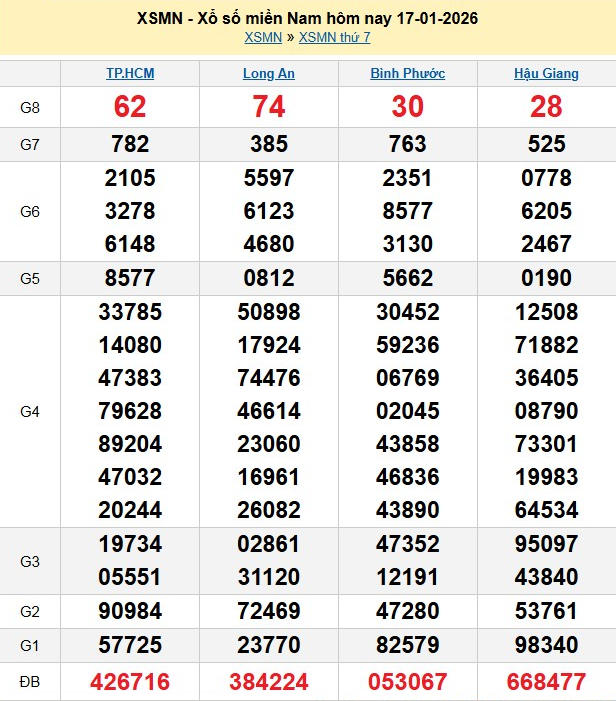Select Long An G7 number 385

pyautogui.click(x=269, y=144)
